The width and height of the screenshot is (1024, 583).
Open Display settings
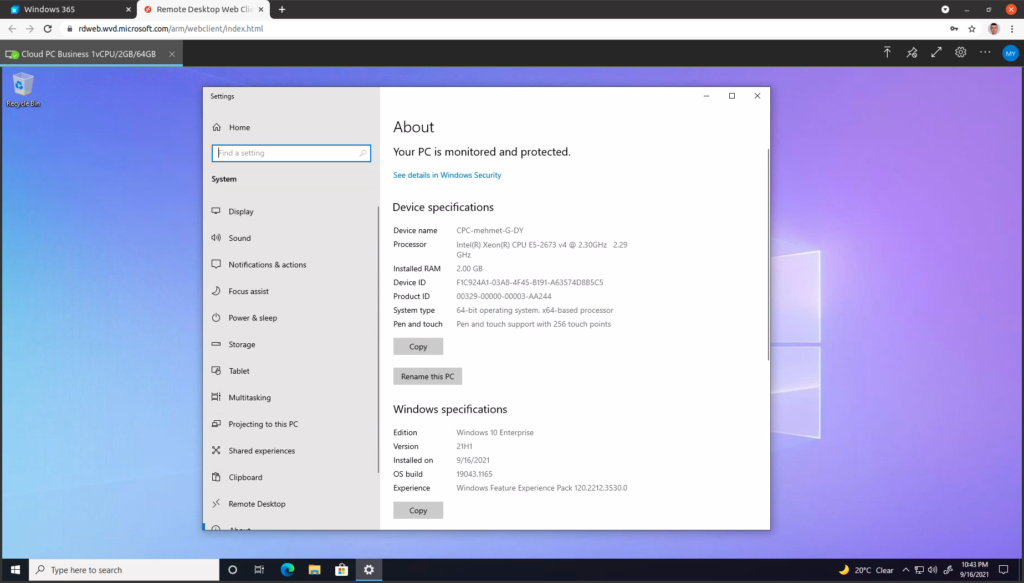pos(232,212)
